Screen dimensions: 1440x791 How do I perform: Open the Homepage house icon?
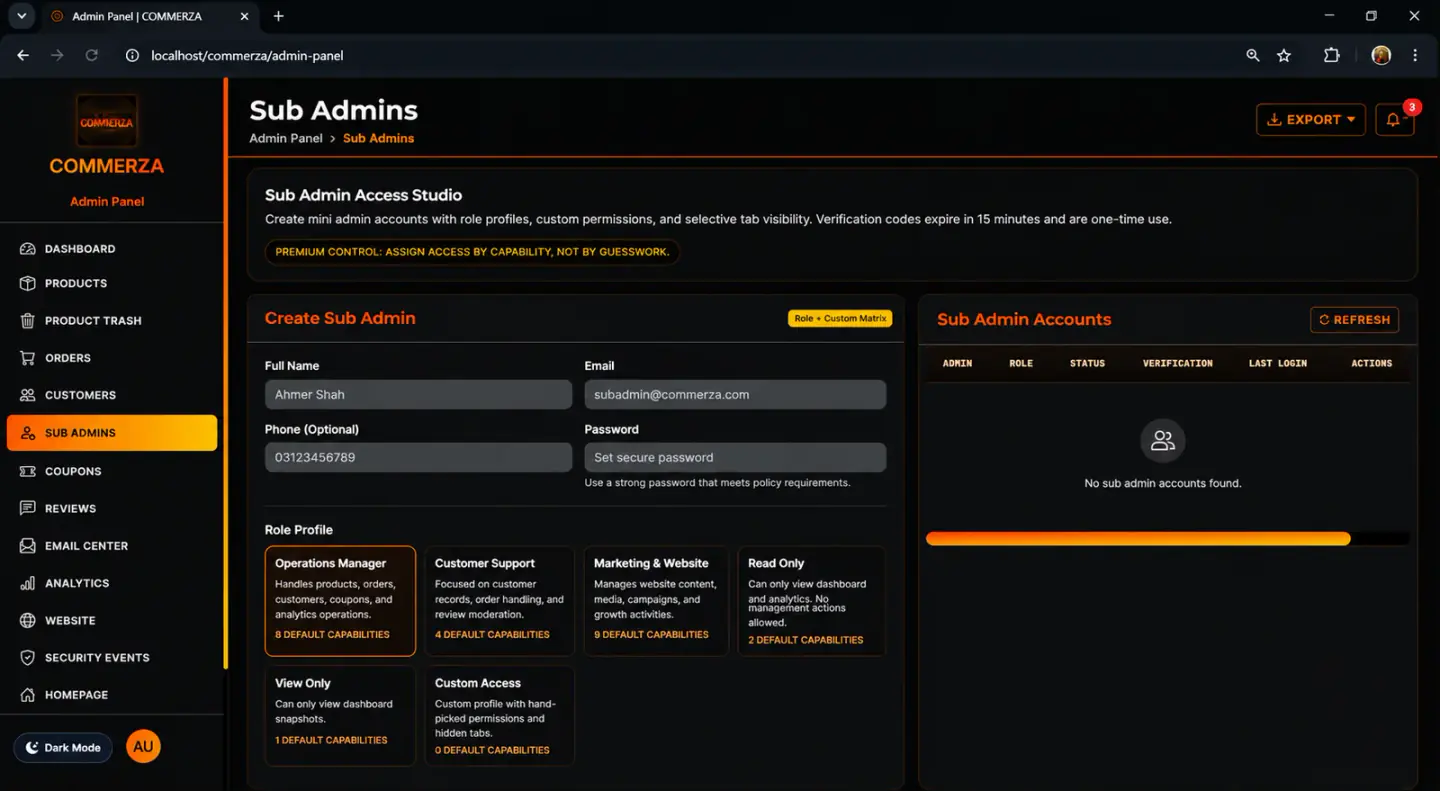click(28, 695)
